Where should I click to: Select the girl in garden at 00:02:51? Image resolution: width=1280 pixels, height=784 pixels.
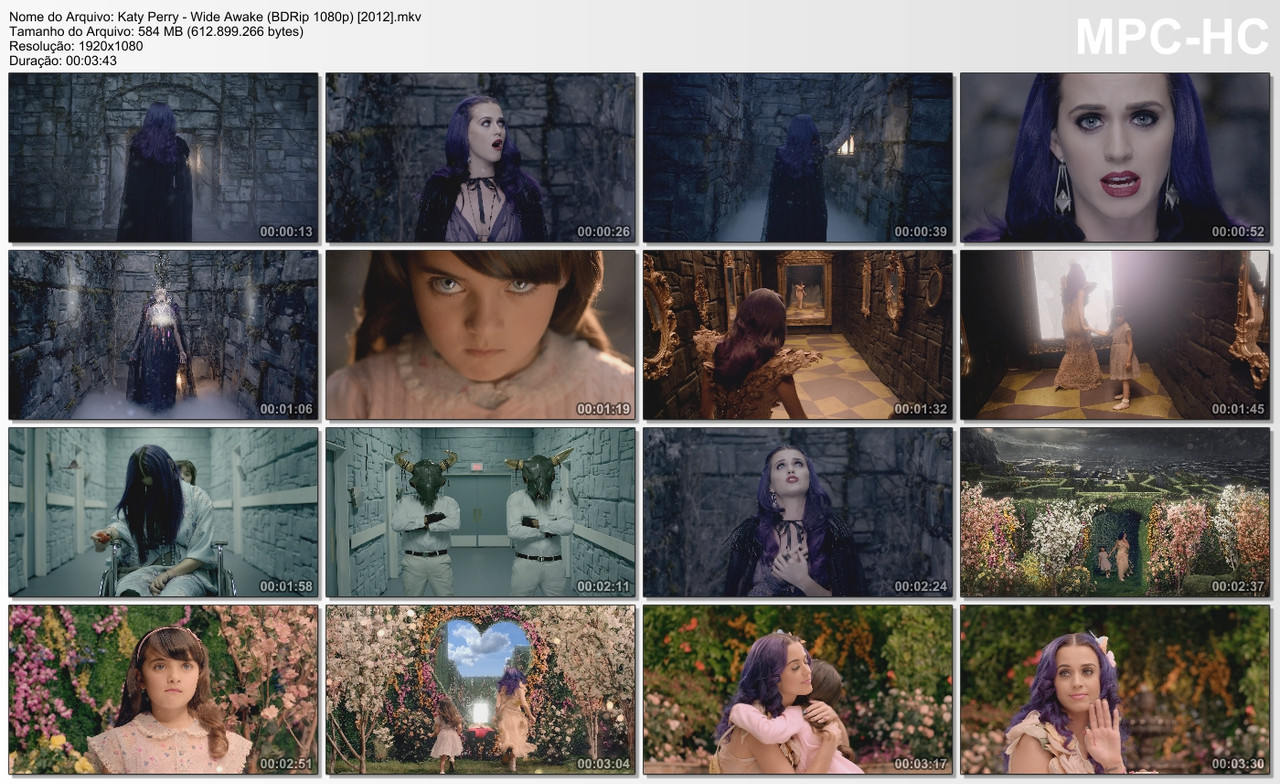pos(162,690)
